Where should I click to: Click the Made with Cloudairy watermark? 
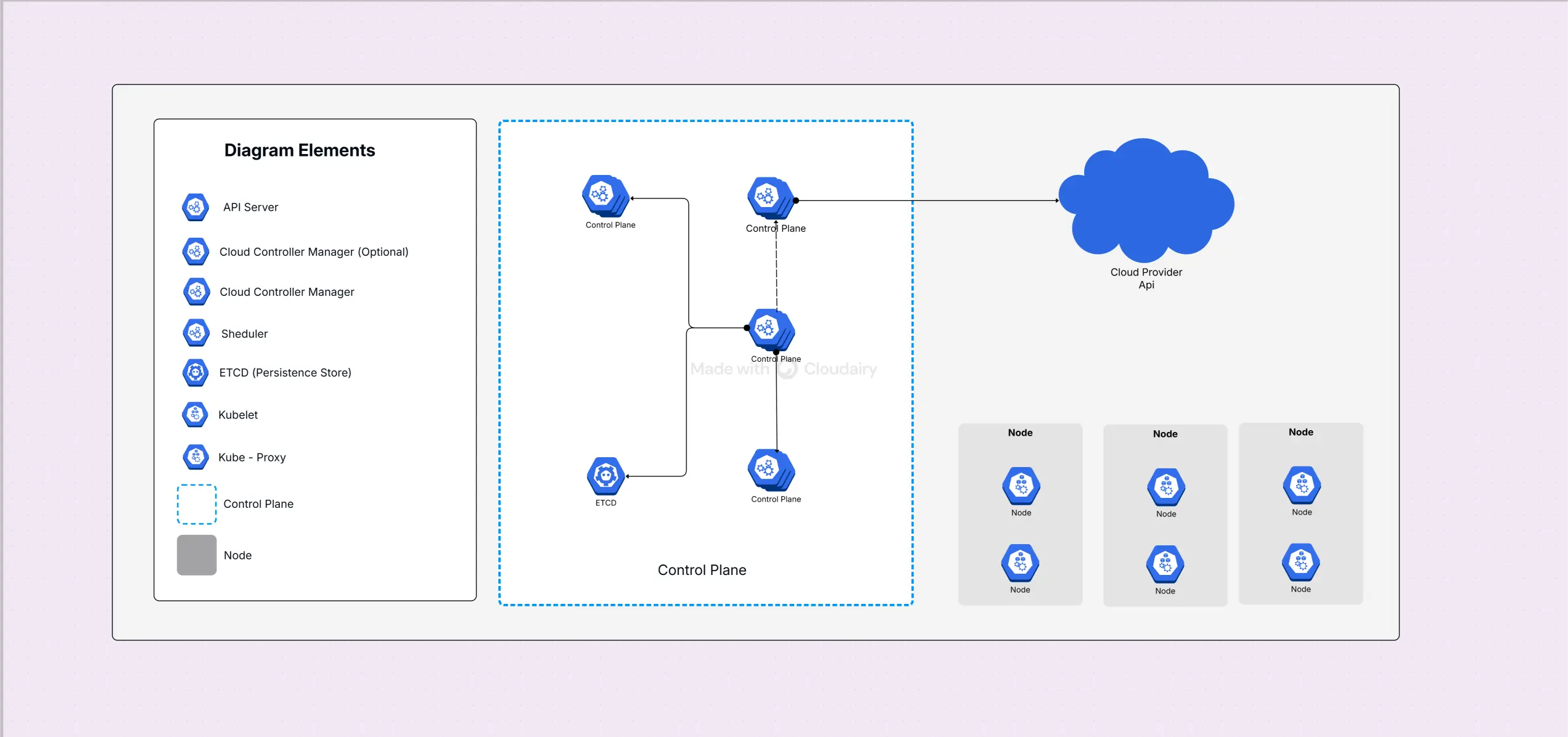coord(783,368)
